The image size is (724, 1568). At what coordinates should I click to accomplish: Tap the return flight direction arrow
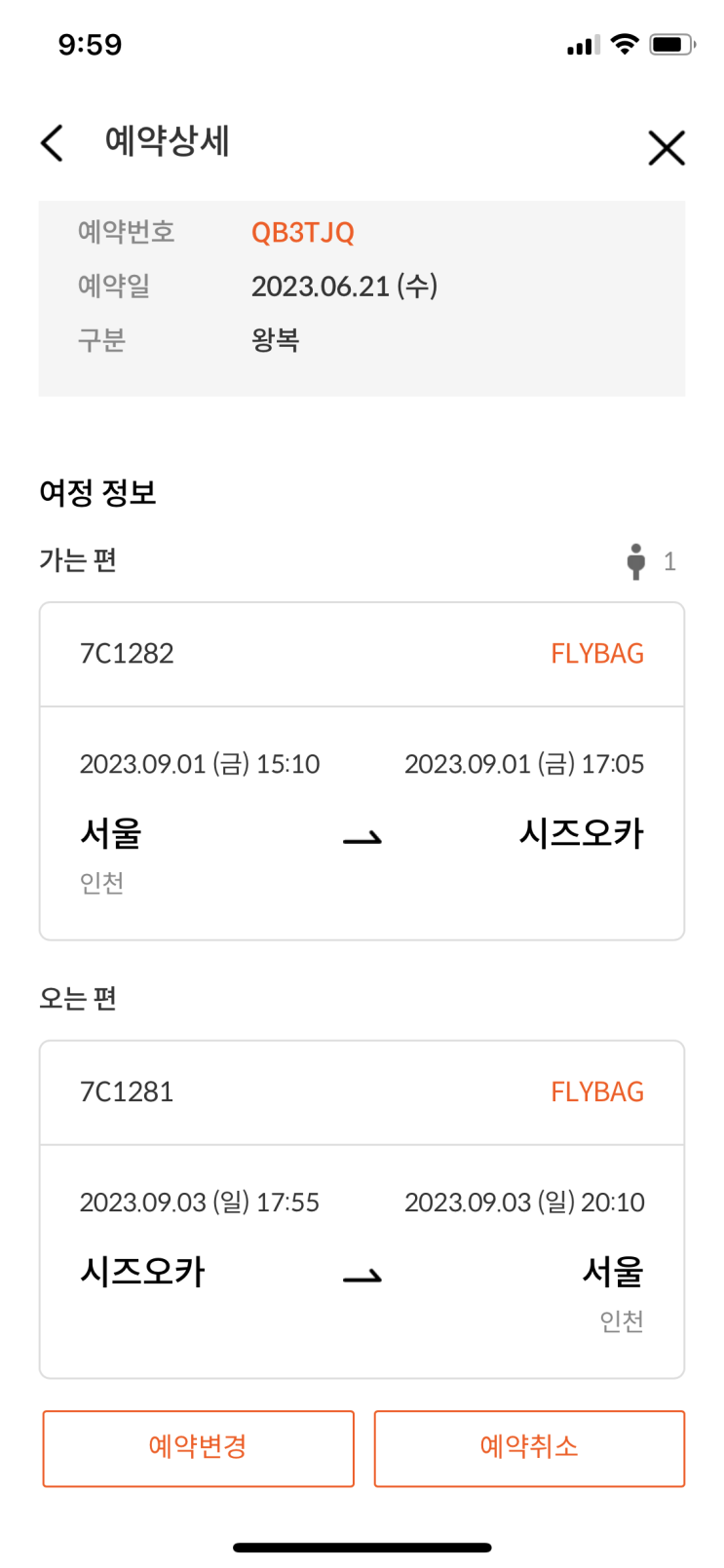click(362, 1277)
